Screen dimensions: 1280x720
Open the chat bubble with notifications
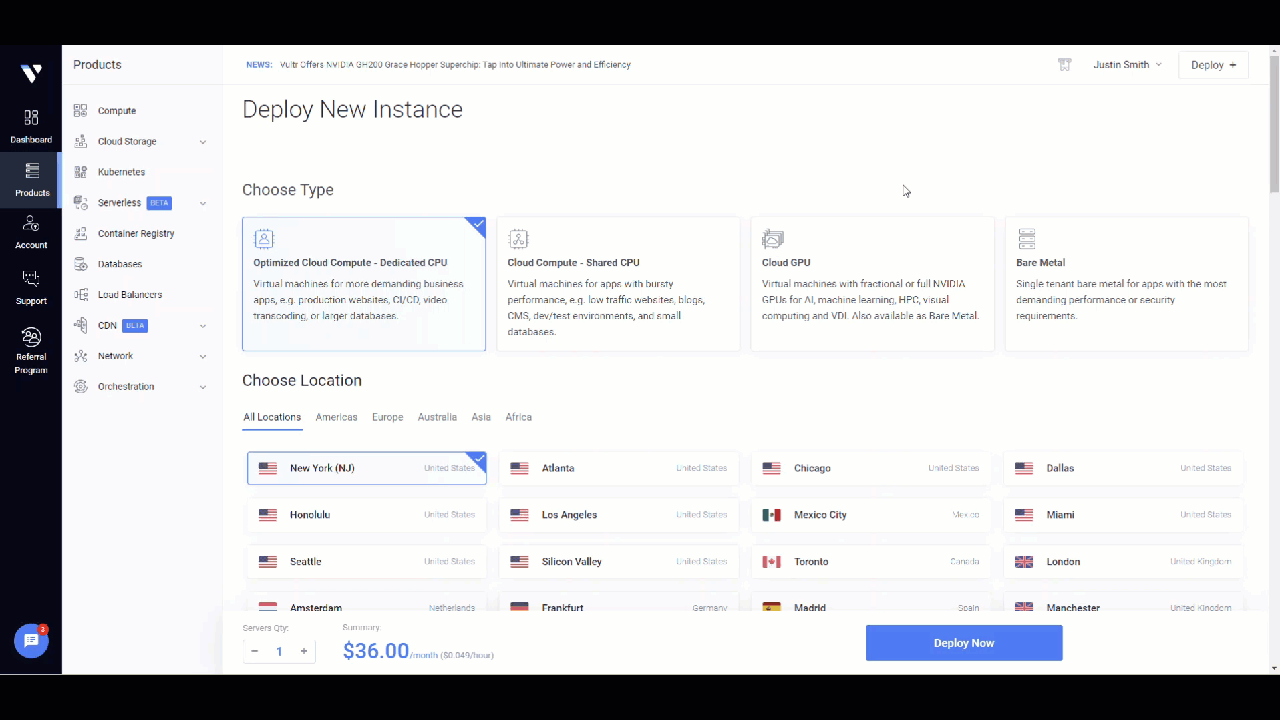click(x=31, y=641)
